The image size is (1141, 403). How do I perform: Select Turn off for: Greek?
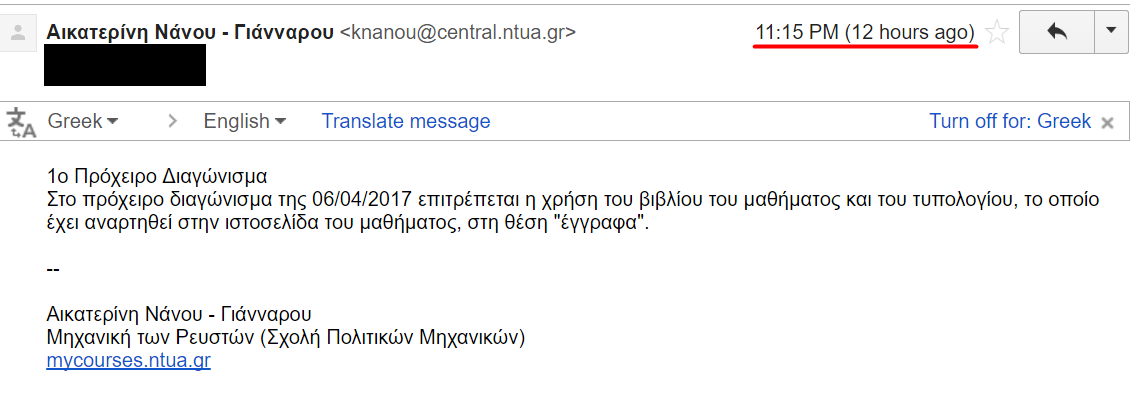point(1010,122)
